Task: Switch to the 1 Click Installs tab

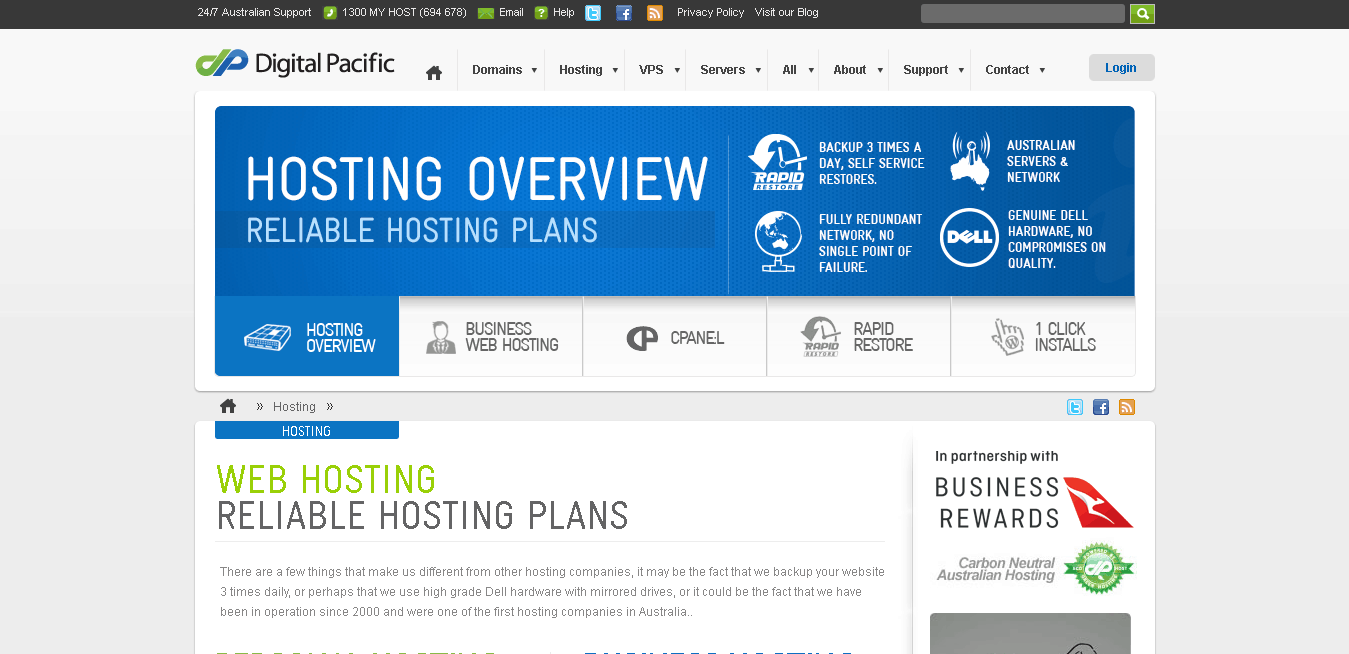Action: coord(1043,336)
